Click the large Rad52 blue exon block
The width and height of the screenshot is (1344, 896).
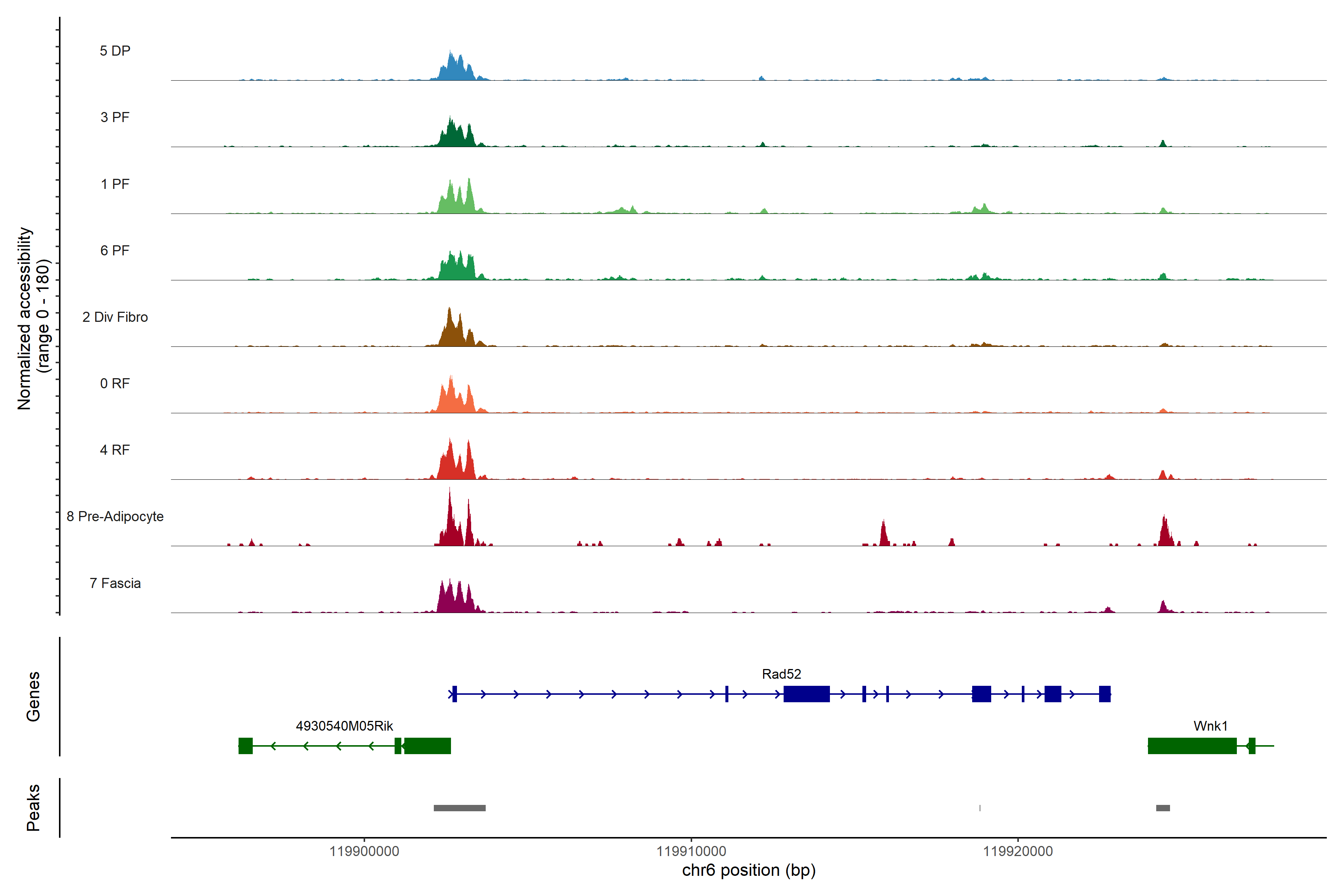pyautogui.click(x=806, y=694)
